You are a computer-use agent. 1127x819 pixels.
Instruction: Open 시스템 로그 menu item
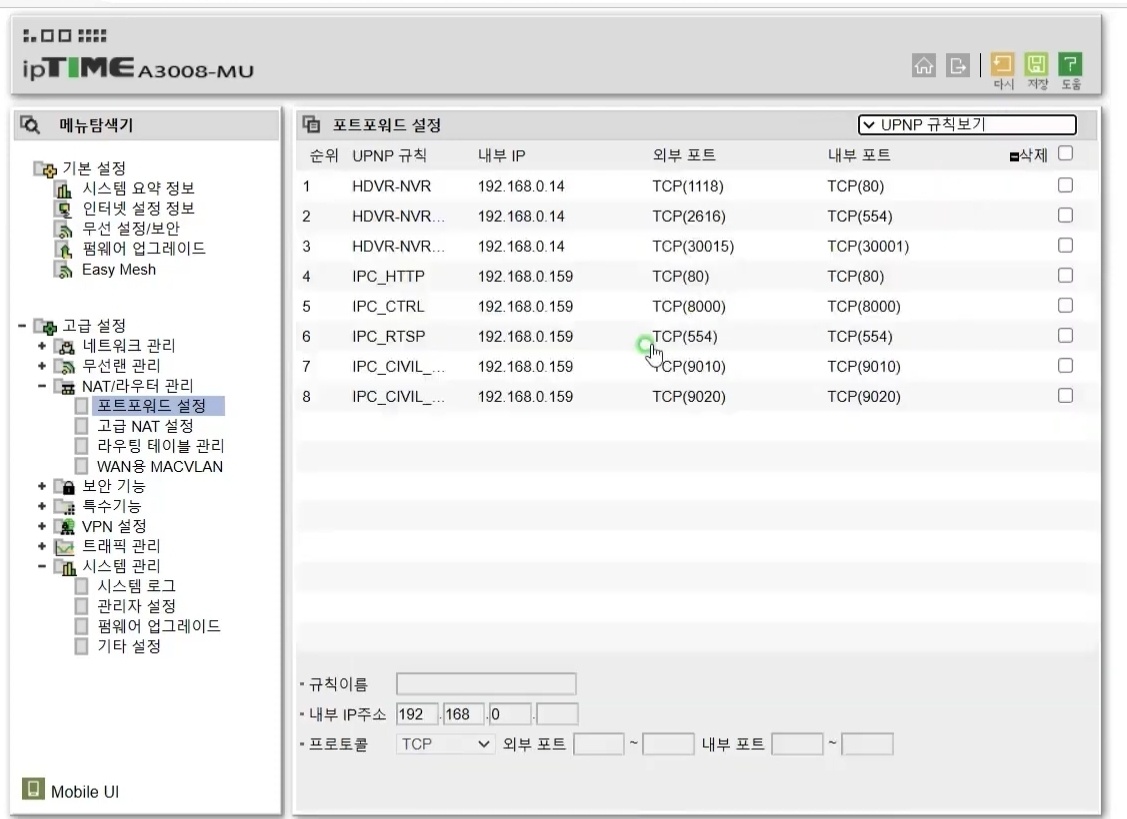(137, 586)
